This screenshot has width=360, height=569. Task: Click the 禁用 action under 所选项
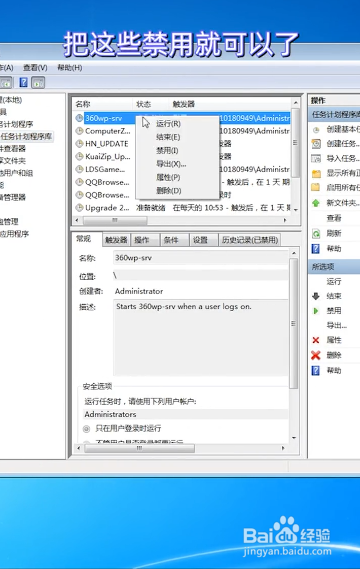tap(334, 311)
